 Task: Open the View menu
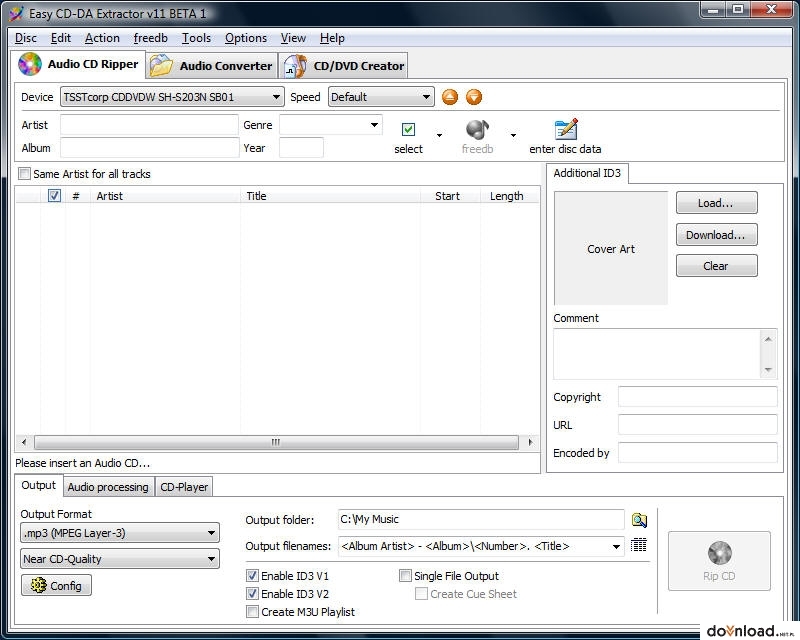(x=293, y=38)
